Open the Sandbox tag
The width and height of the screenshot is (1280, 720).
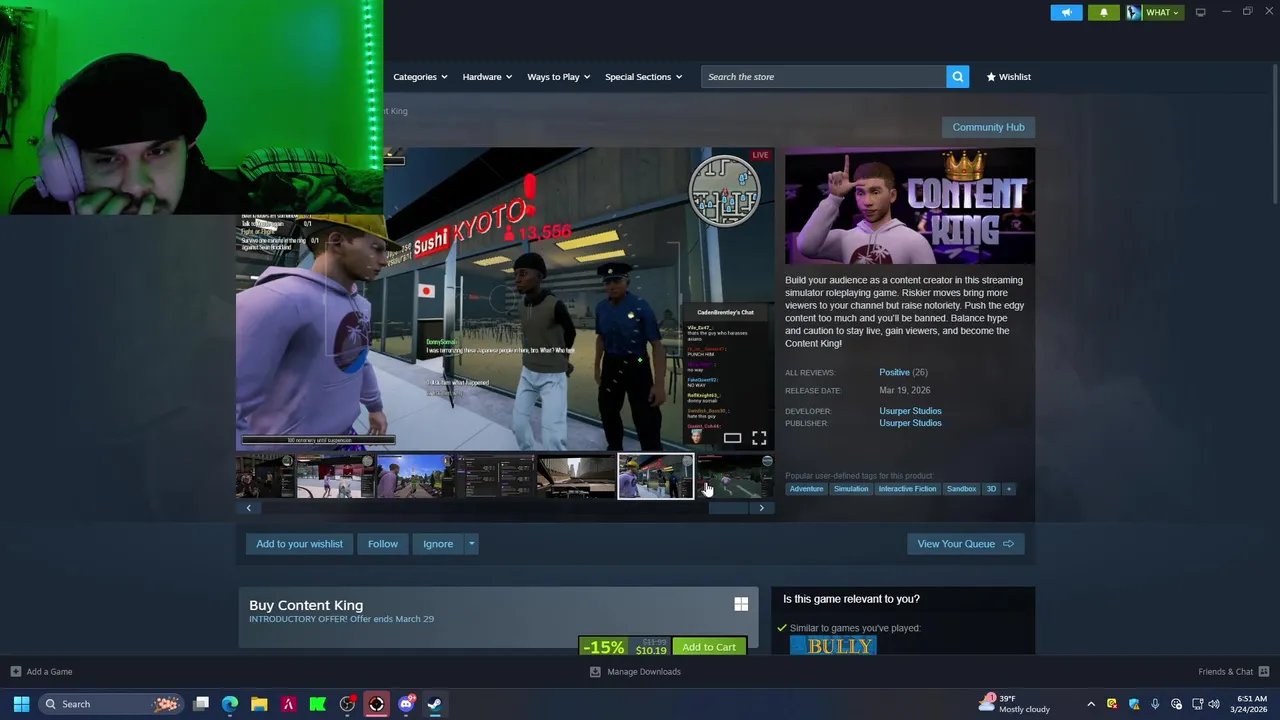961,489
